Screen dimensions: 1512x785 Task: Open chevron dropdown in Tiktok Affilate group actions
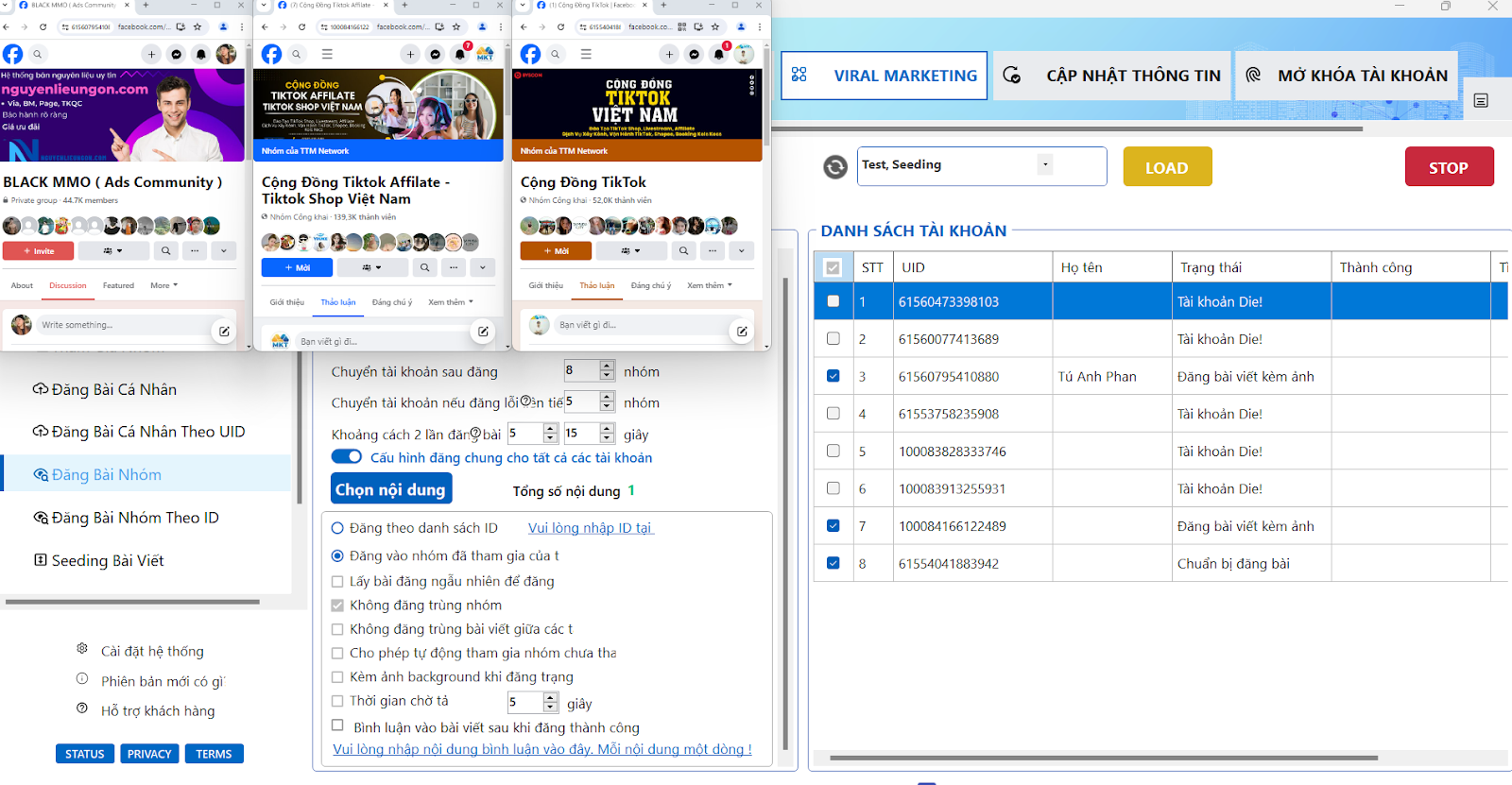(x=483, y=267)
